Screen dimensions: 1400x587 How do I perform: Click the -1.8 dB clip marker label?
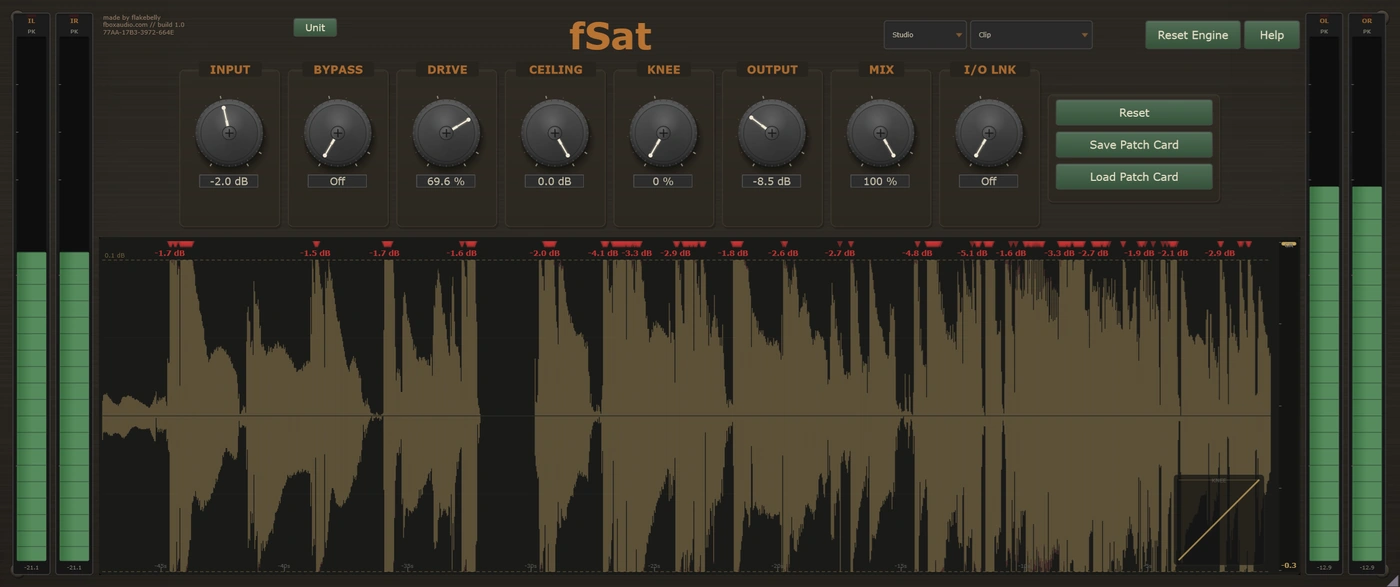coord(733,254)
